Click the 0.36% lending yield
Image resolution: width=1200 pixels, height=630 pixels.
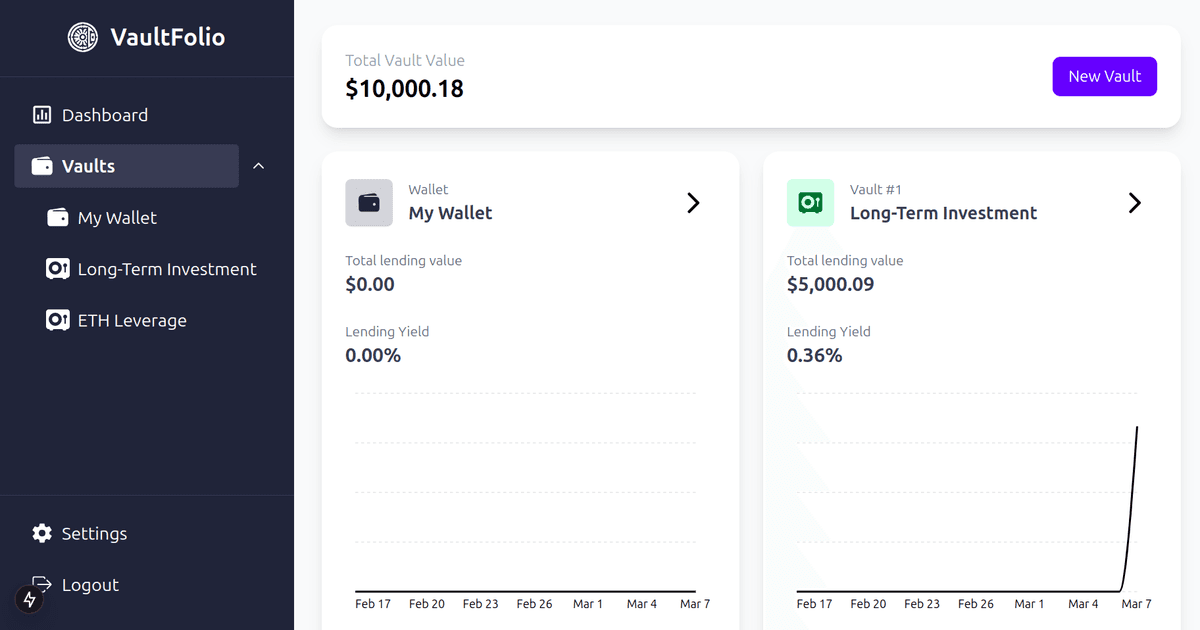(814, 355)
